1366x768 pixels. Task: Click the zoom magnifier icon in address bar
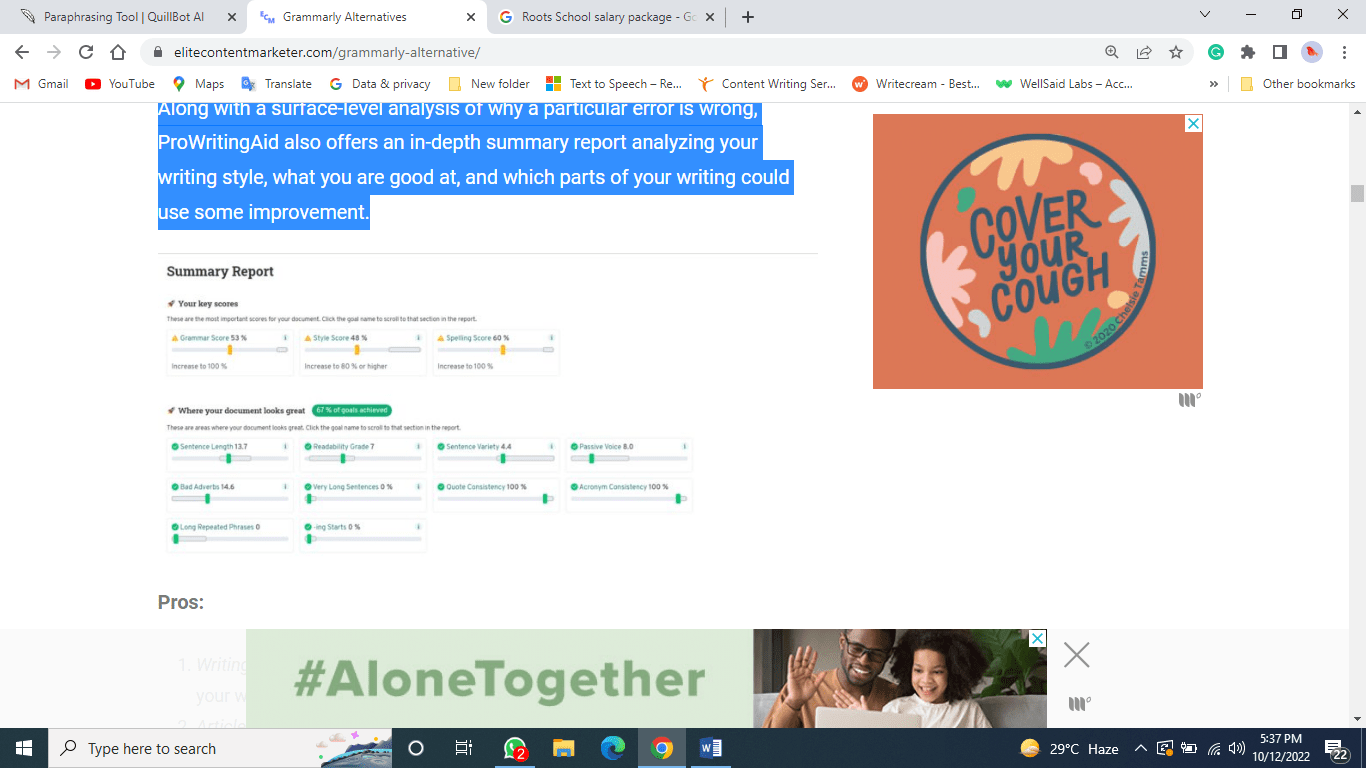pos(1112,52)
